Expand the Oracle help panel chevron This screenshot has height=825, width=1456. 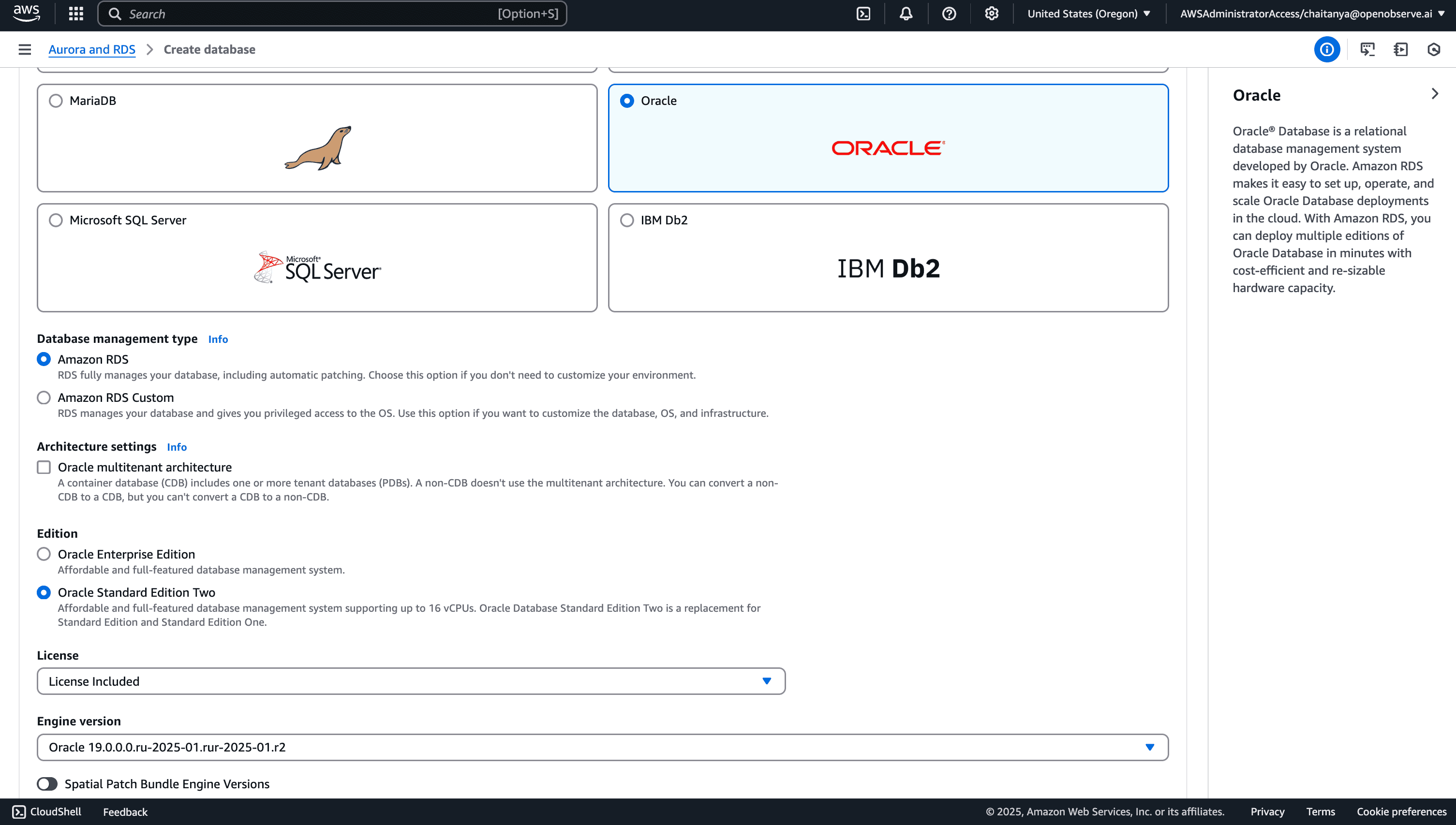pyautogui.click(x=1435, y=93)
